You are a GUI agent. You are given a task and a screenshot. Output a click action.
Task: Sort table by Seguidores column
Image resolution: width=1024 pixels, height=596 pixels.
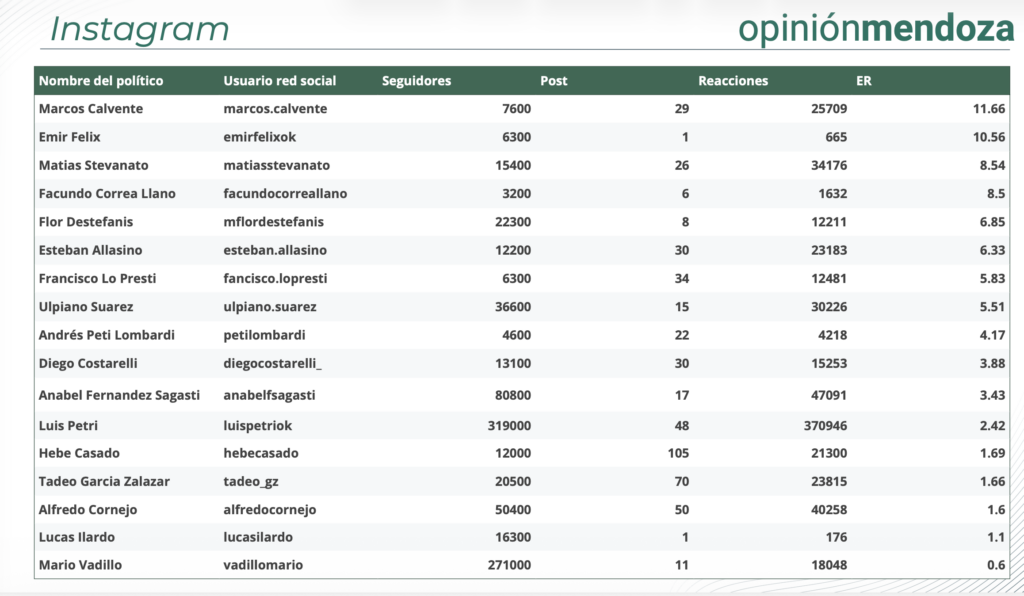pyautogui.click(x=416, y=81)
